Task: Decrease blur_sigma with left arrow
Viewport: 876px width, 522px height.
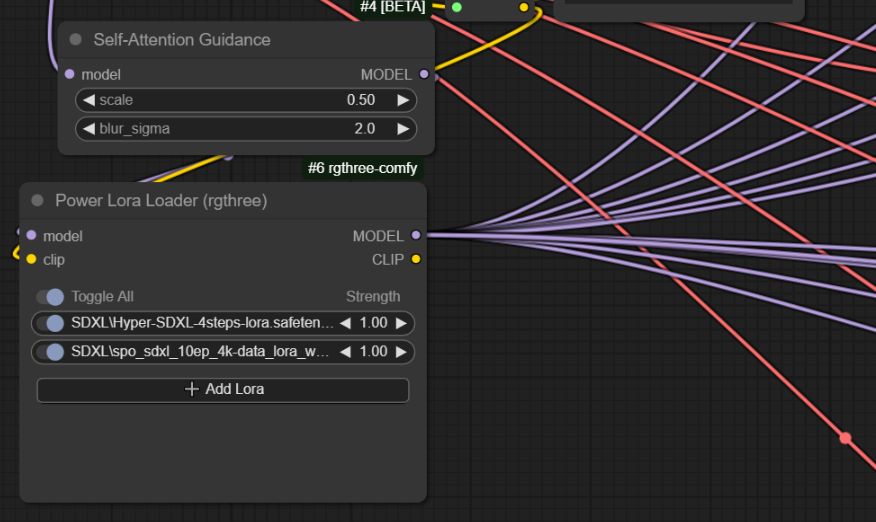Action: pyautogui.click(x=89, y=129)
